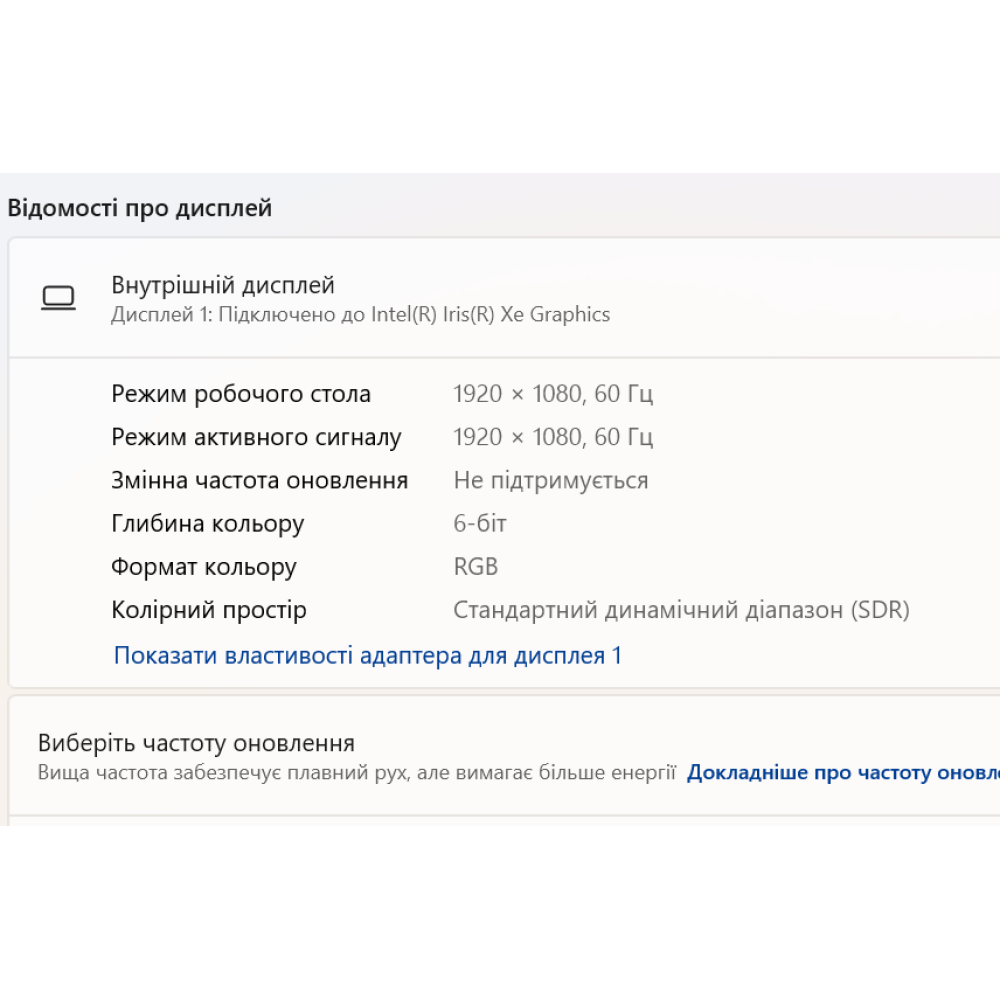Image resolution: width=1000 pixels, height=1000 pixels.
Task: Click the laptop icon beside Внутрішній дисплей
Action: 58,298
